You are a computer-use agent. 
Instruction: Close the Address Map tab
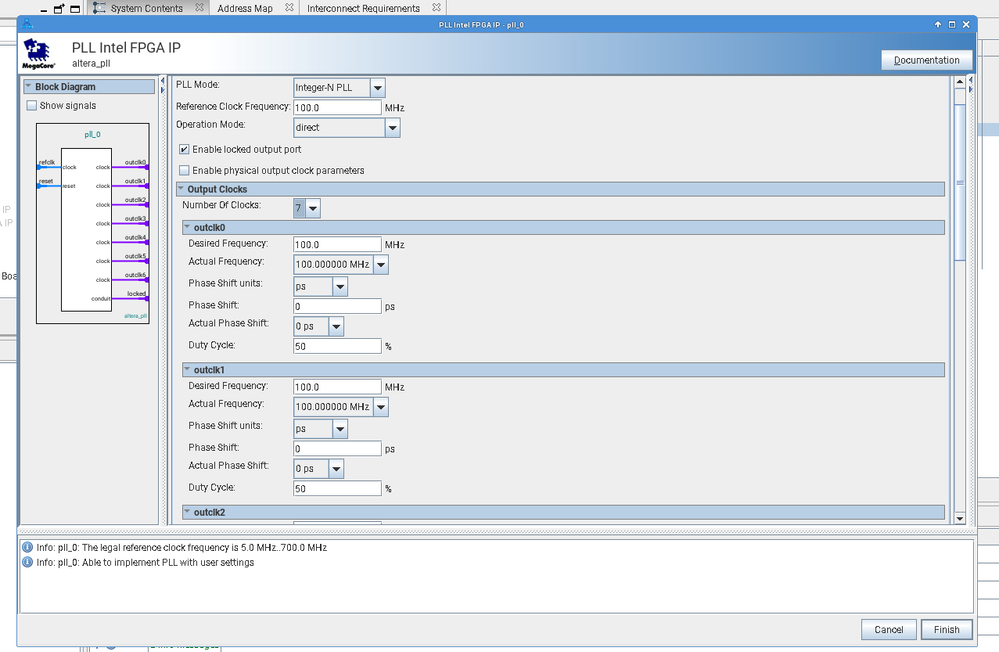click(289, 8)
